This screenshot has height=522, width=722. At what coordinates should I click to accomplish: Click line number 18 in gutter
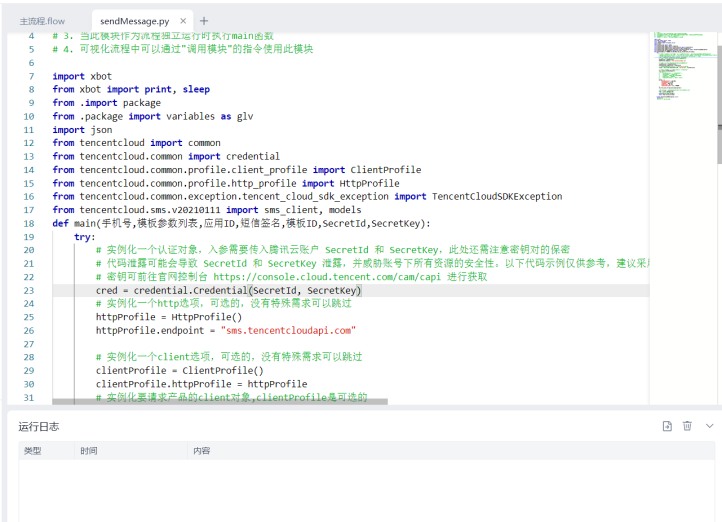pos(29,223)
